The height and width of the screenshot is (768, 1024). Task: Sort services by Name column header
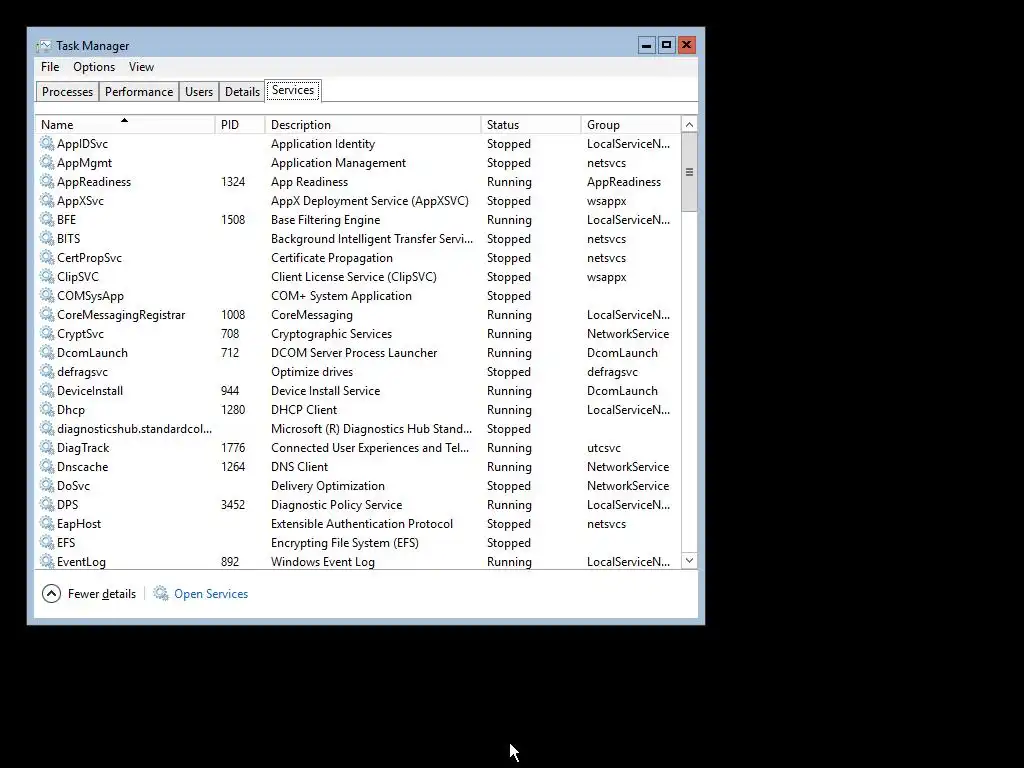tap(125, 124)
